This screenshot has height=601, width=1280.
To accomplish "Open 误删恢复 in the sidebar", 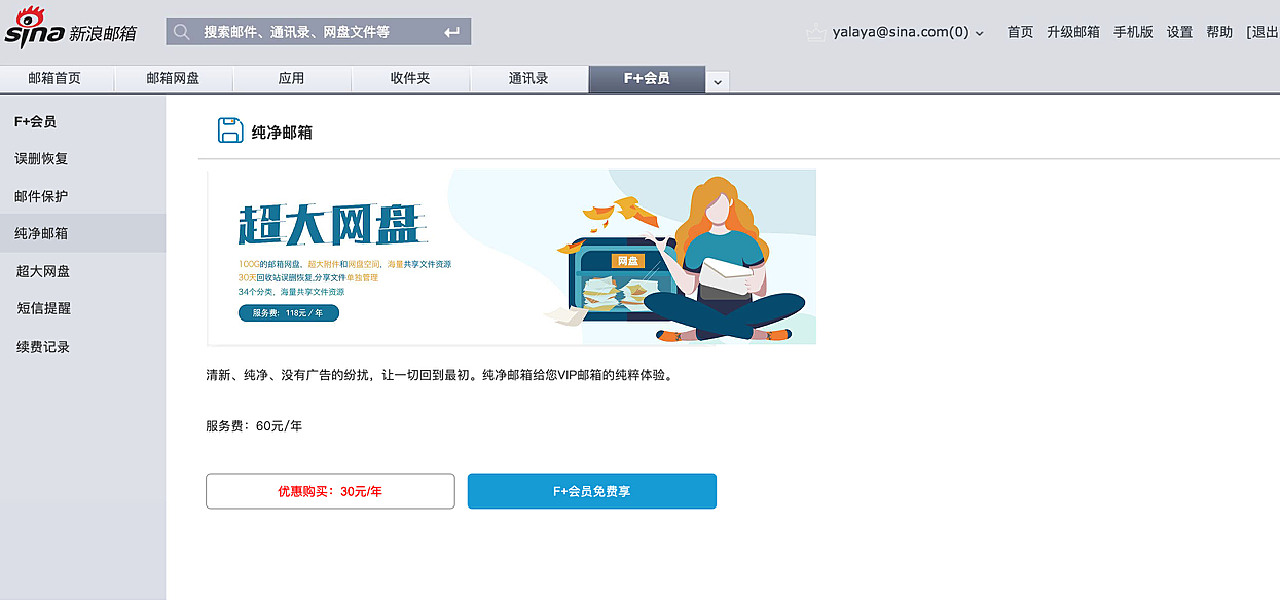I will [x=41, y=158].
